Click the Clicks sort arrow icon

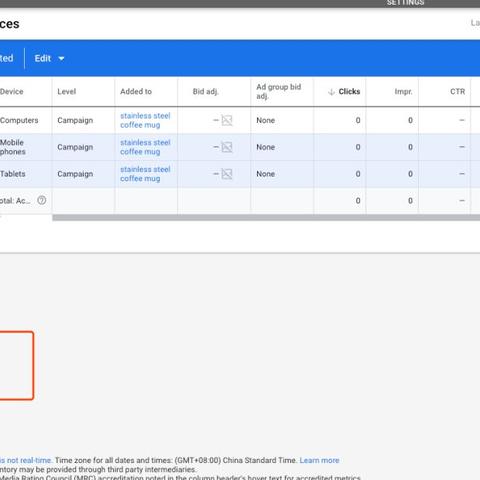331,92
